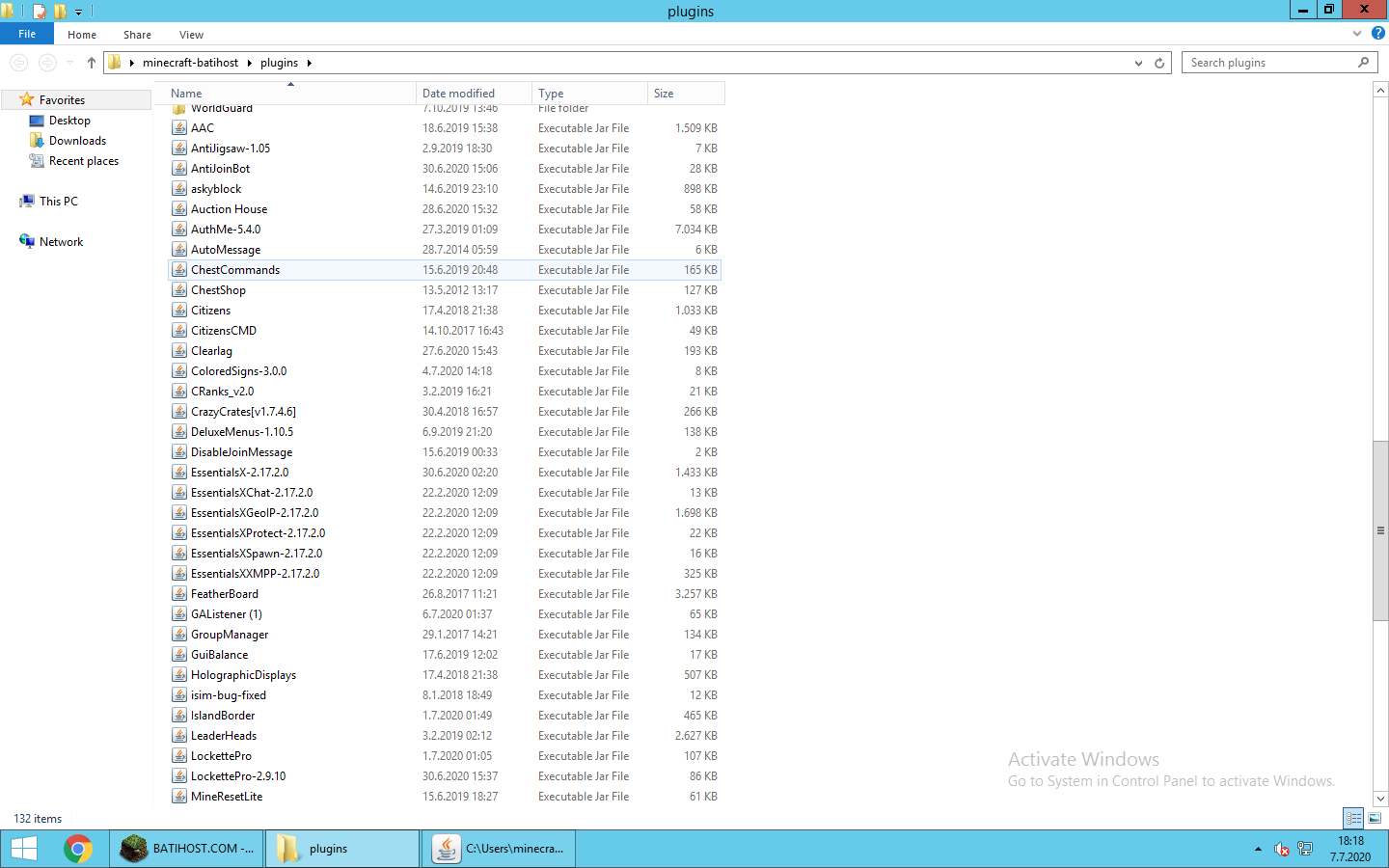This screenshot has height=868, width=1389.
Task: Open the File menu
Action: coord(27,34)
